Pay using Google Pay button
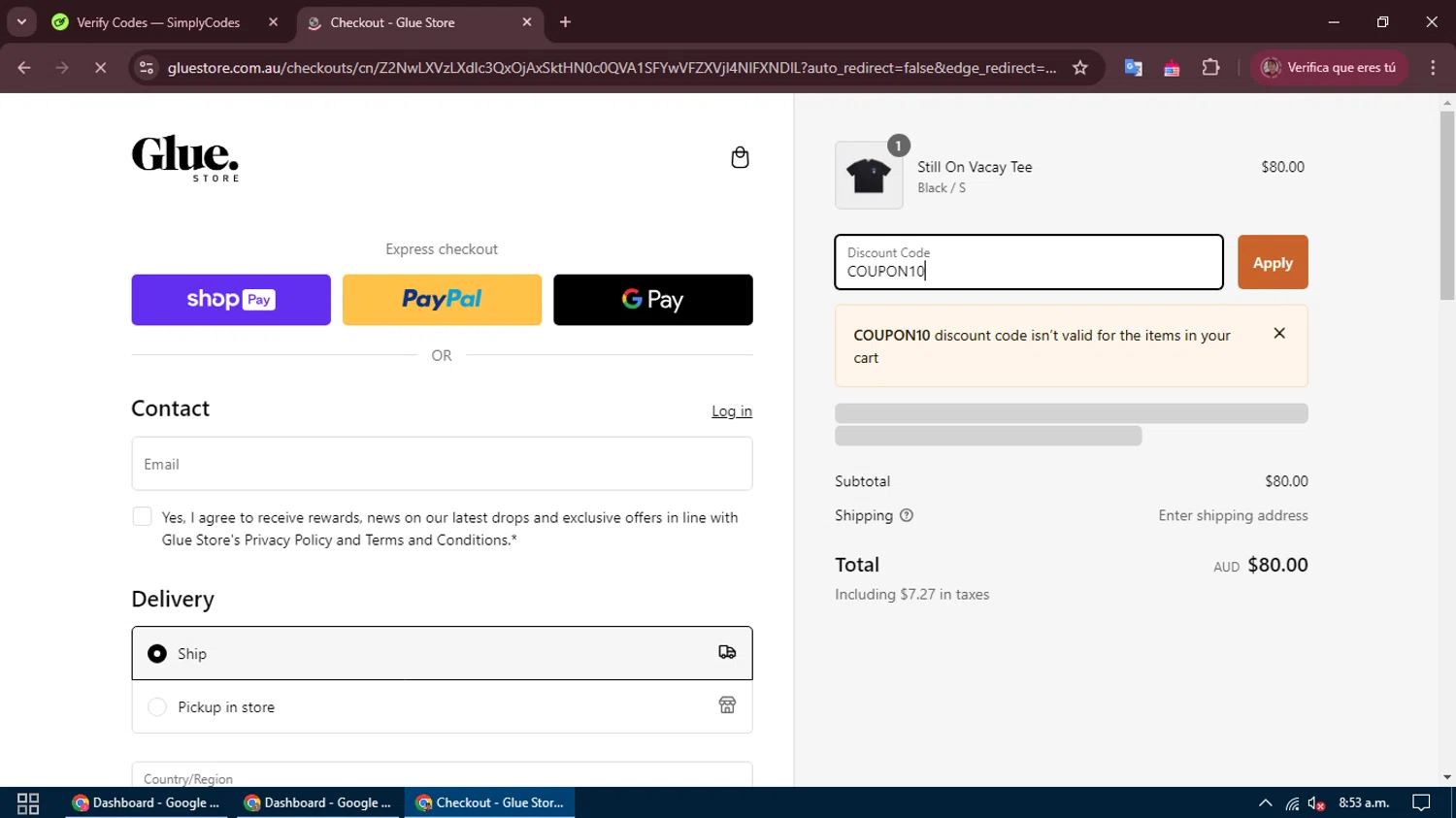The width and height of the screenshot is (1456, 818). point(653,300)
